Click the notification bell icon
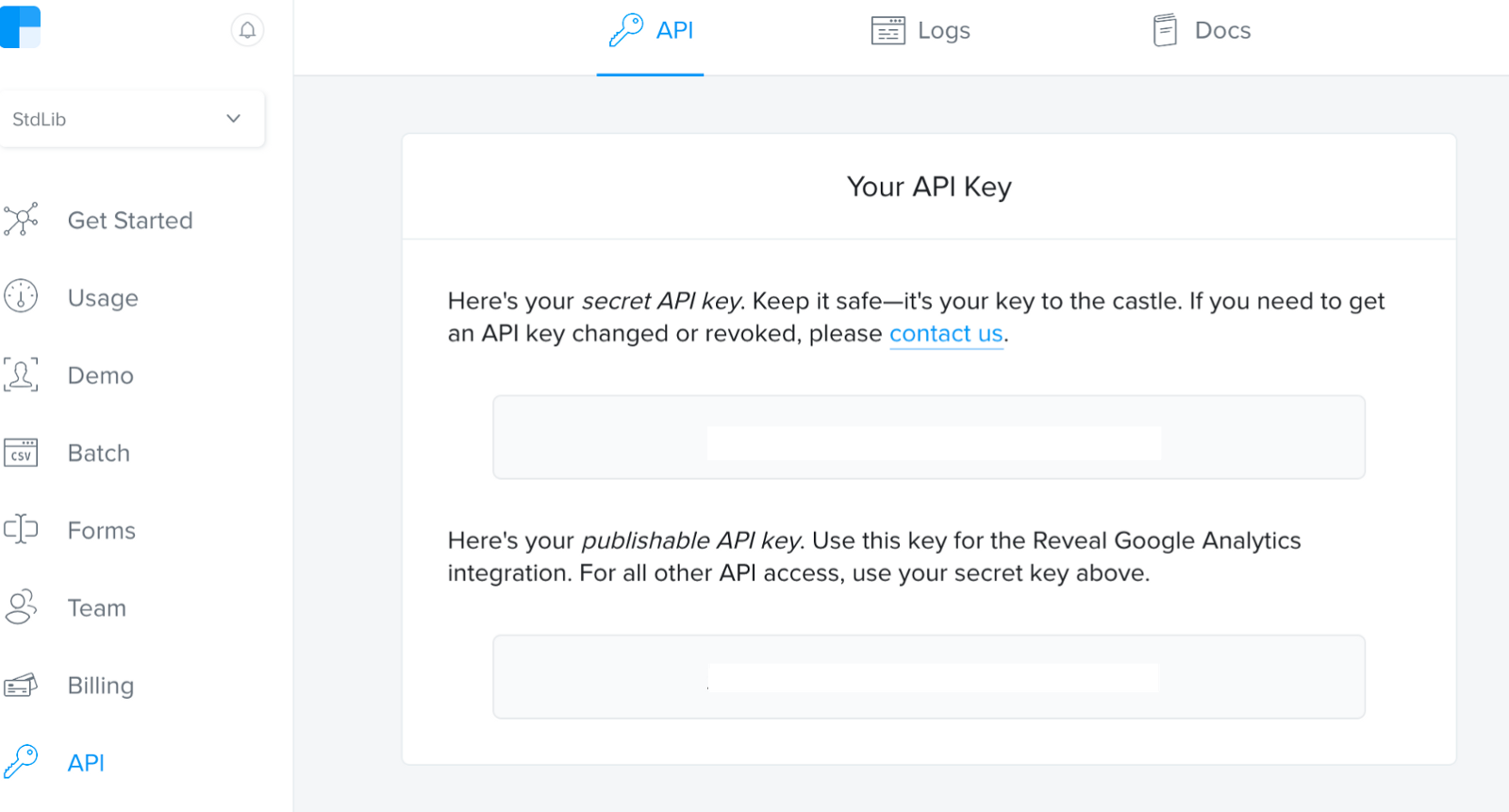1509x812 pixels. [x=247, y=30]
